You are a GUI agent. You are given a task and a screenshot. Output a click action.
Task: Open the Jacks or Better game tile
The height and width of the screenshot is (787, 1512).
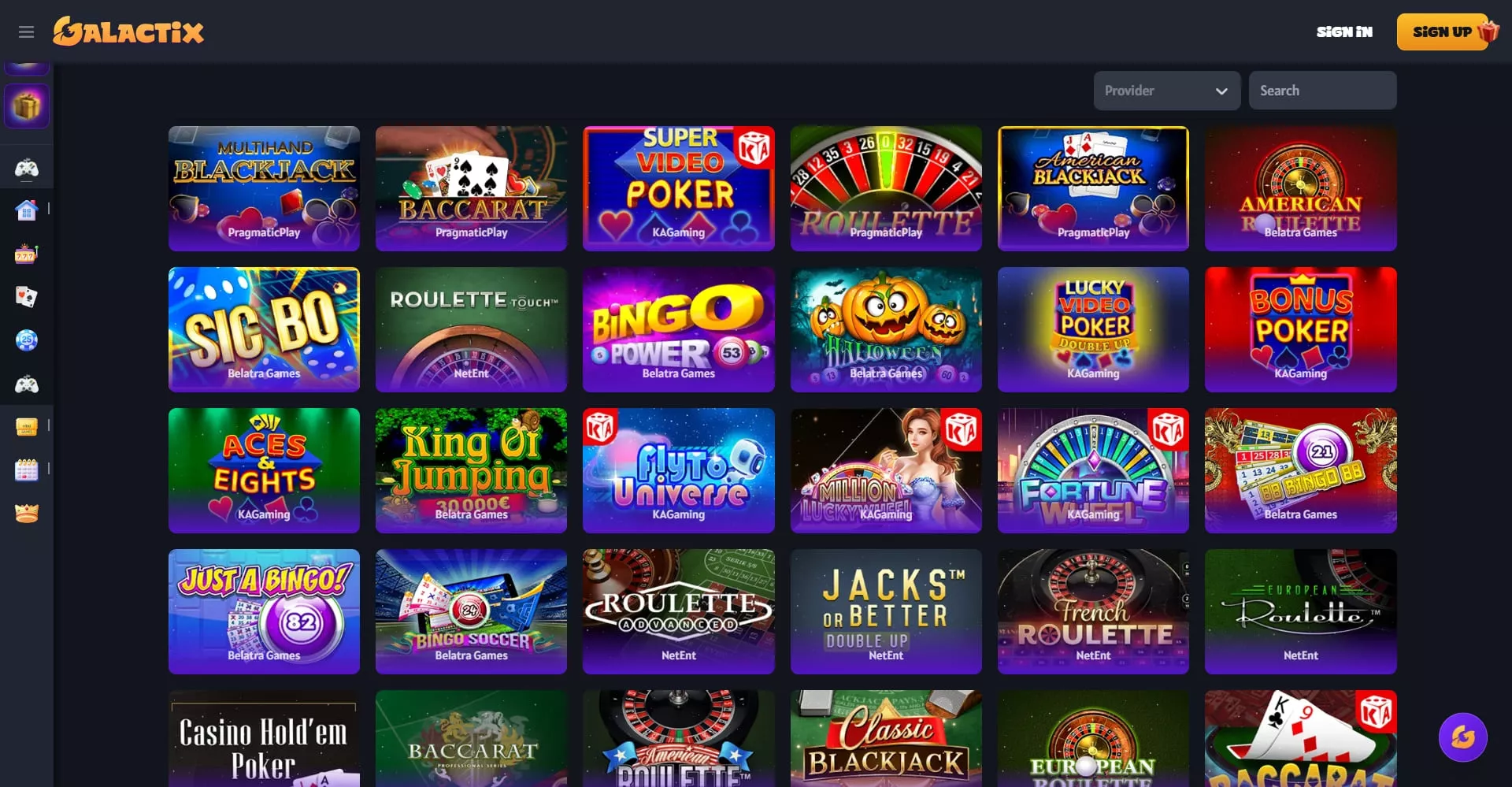pyautogui.click(x=886, y=611)
